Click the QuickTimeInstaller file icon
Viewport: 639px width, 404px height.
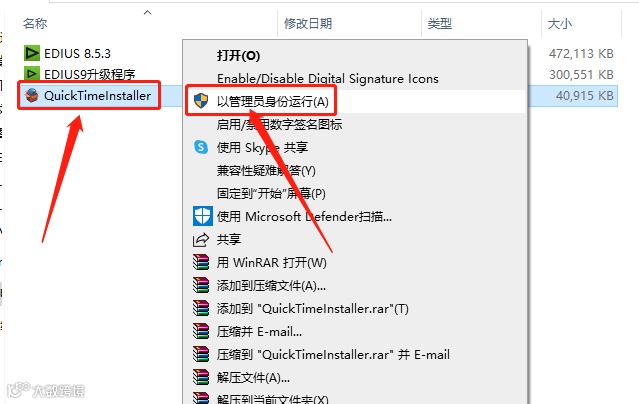tap(32, 95)
